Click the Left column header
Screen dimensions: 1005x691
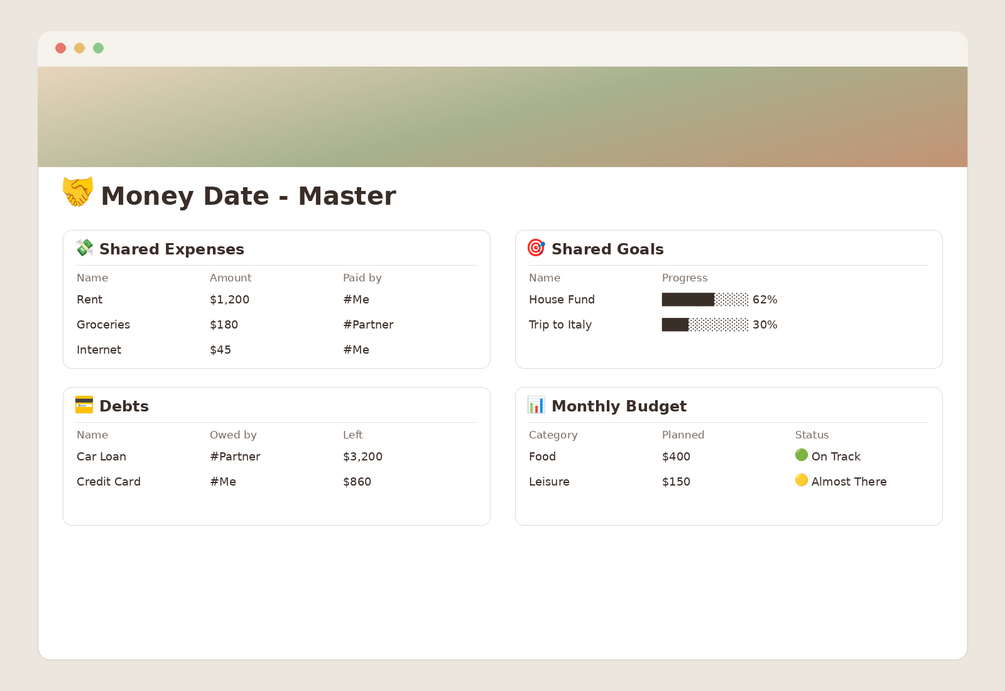pos(353,435)
